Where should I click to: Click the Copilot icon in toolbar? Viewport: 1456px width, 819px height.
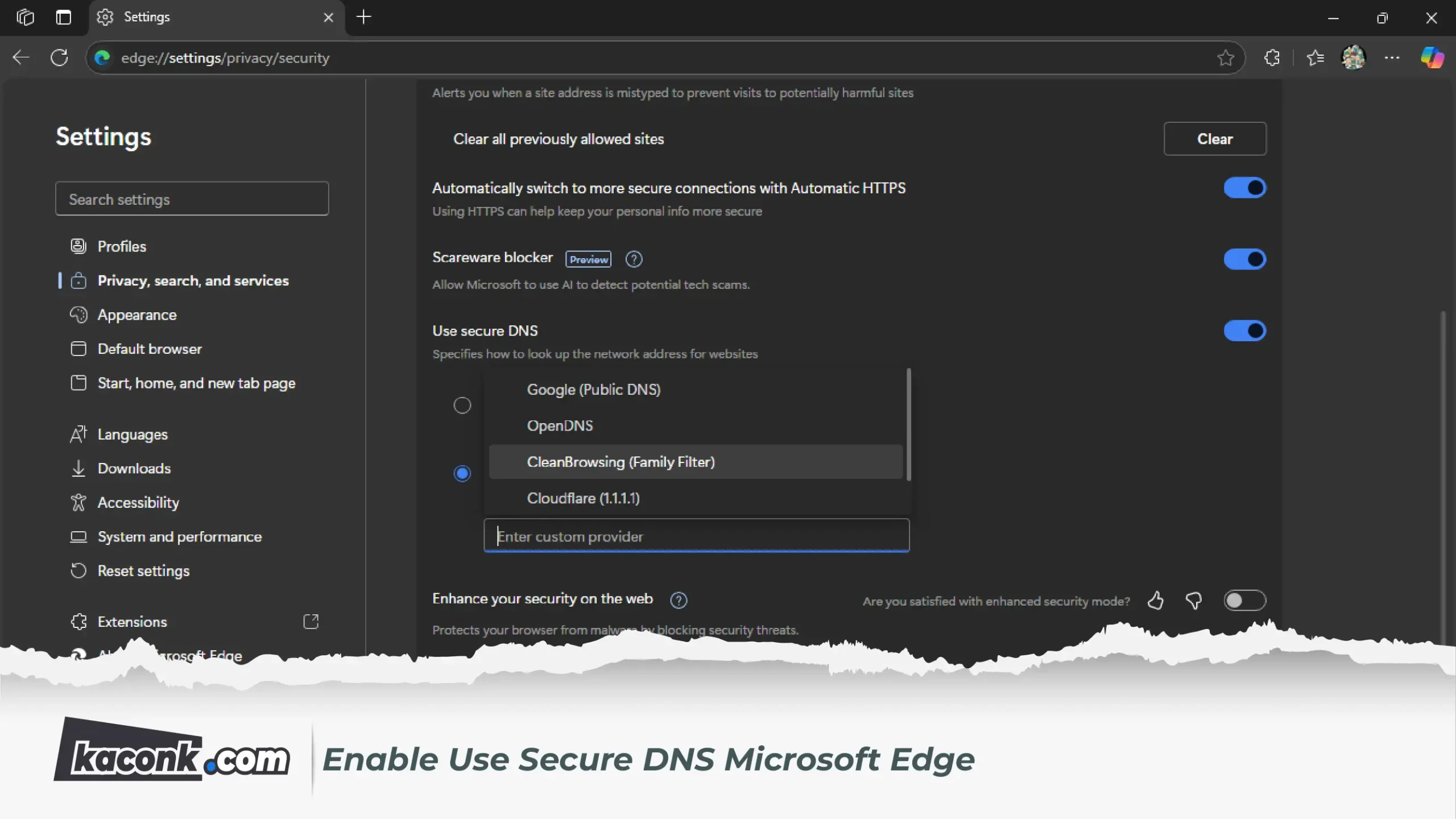1432,57
